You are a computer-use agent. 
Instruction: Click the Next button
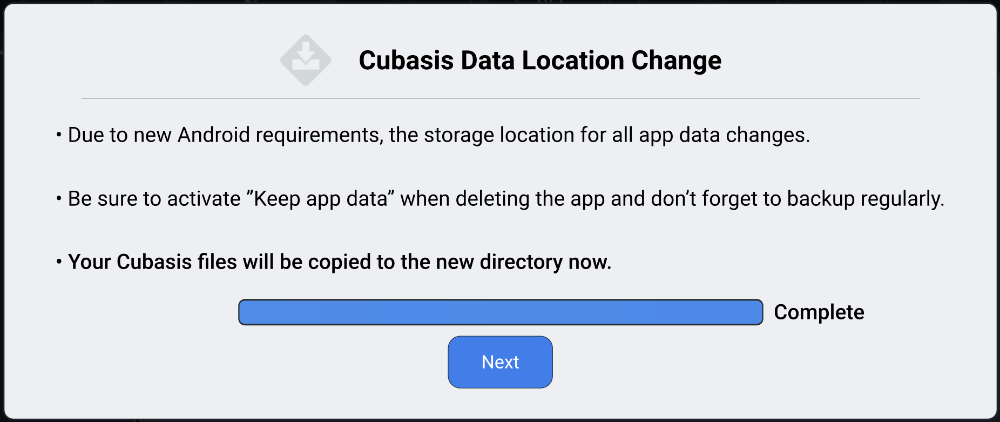point(500,362)
